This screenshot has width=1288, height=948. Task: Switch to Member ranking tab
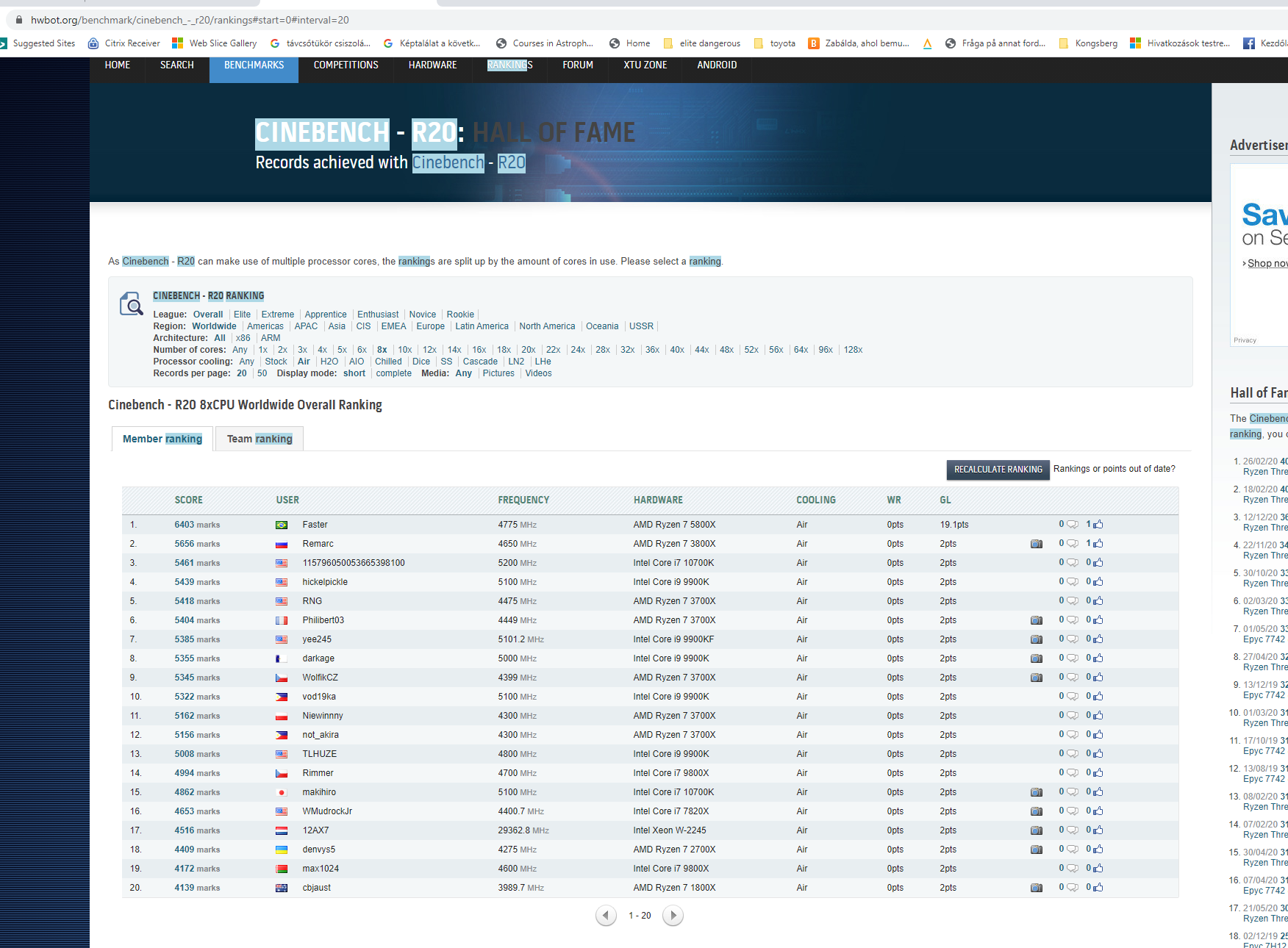click(162, 439)
